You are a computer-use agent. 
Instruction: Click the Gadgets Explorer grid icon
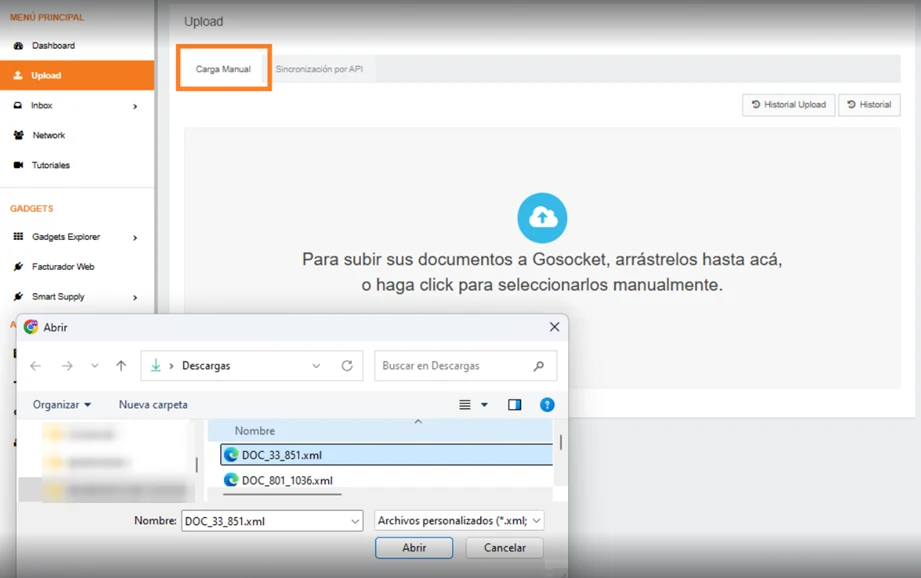click(19, 236)
